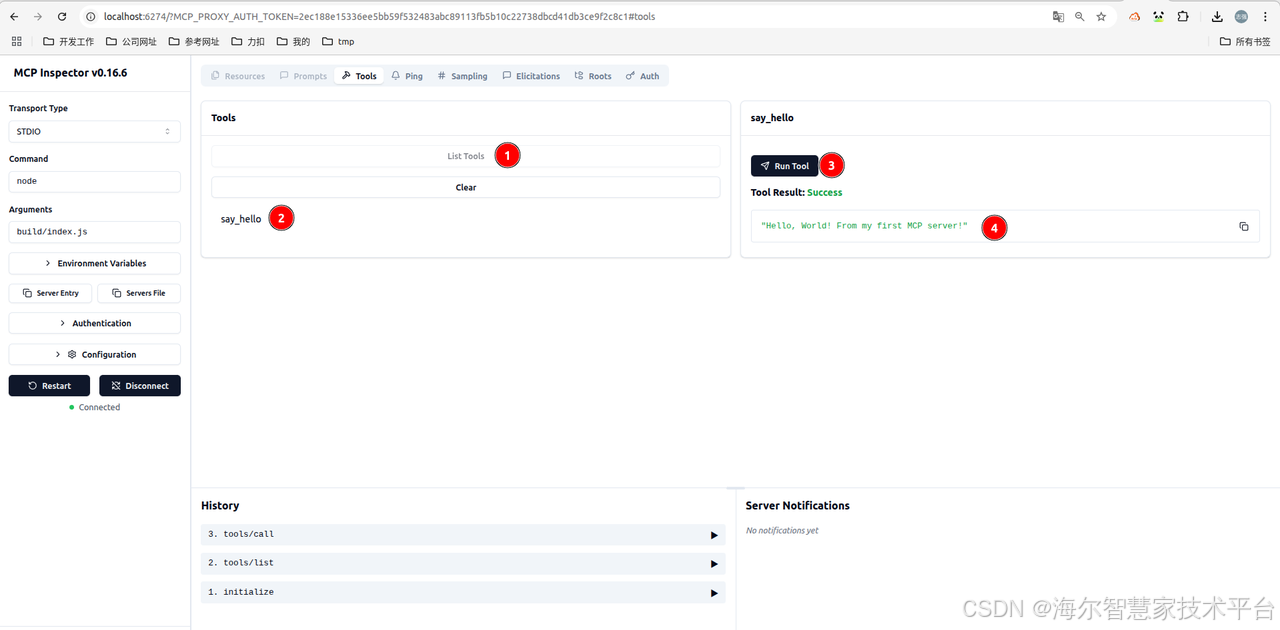Expand the initialize history entry
Screen dimensions: 1280x630
(x=713, y=593)
